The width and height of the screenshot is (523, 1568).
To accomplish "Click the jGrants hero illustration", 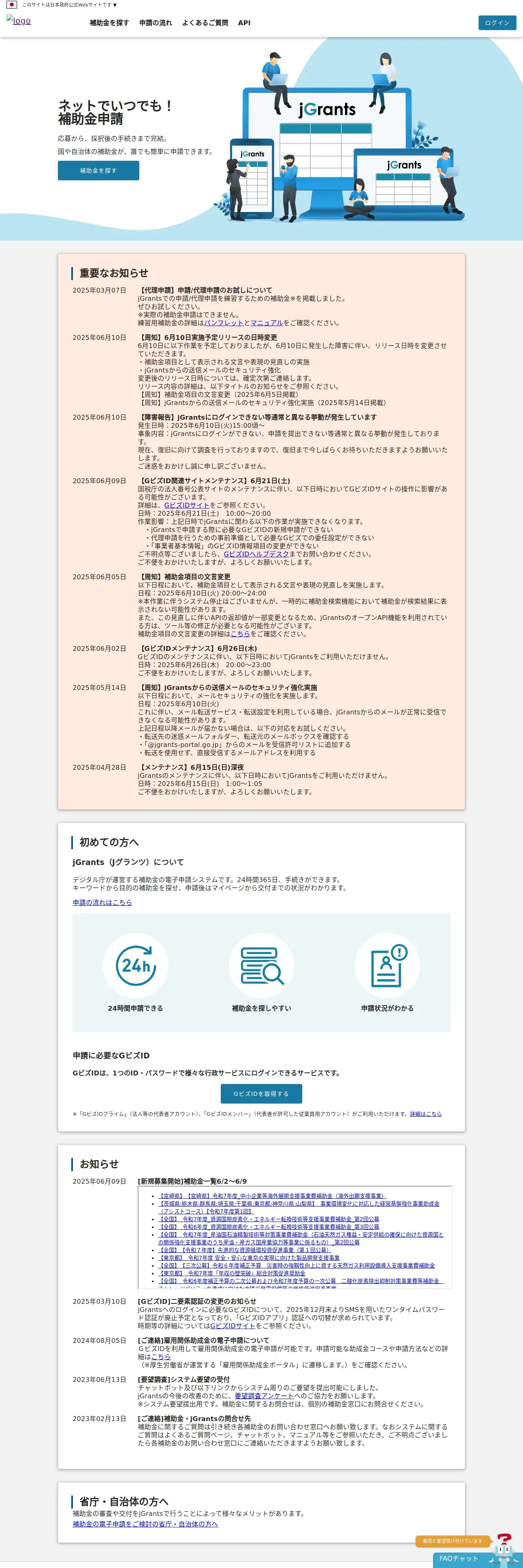I will coord(340,137).
